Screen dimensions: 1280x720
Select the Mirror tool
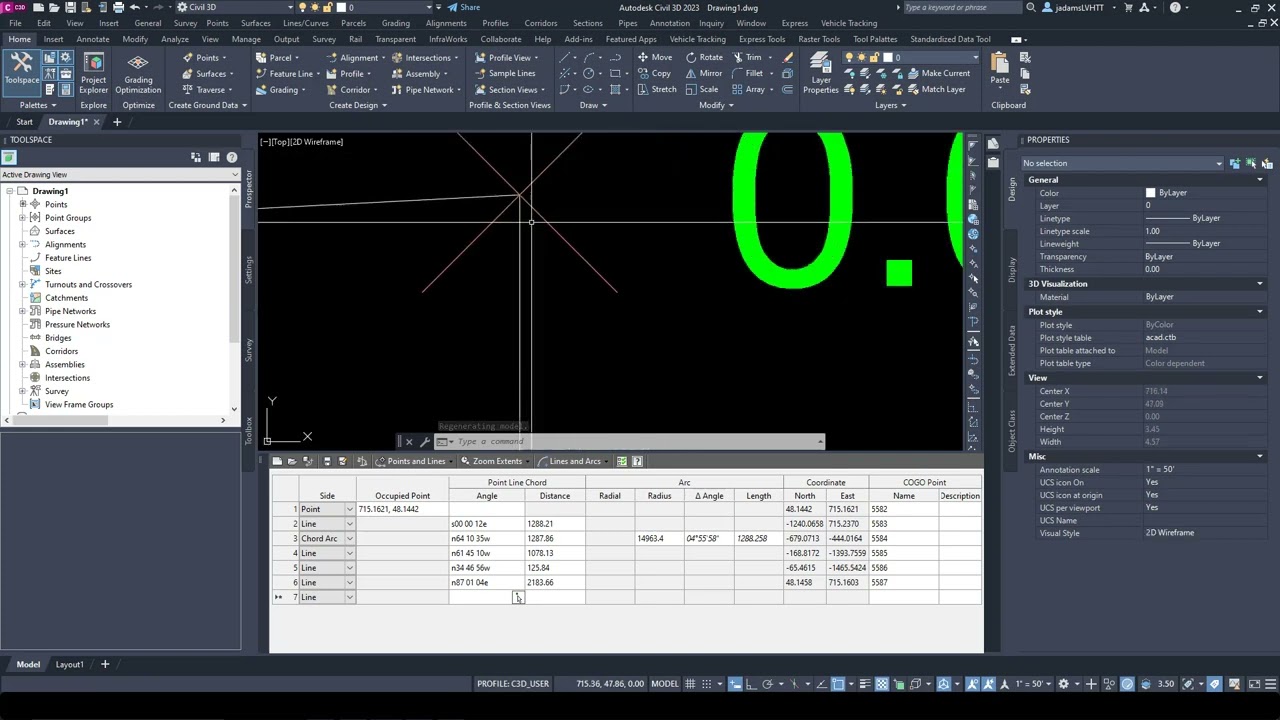tap(704, 73)
